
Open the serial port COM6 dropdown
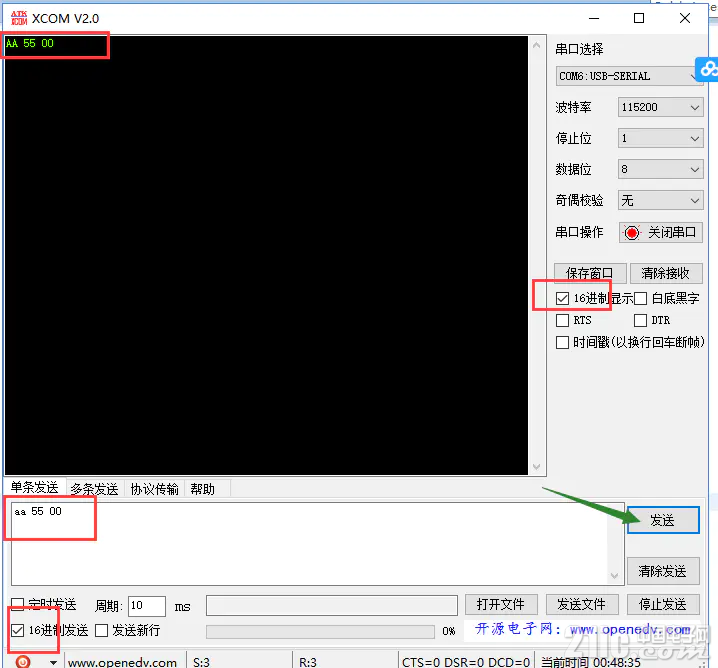629,76
